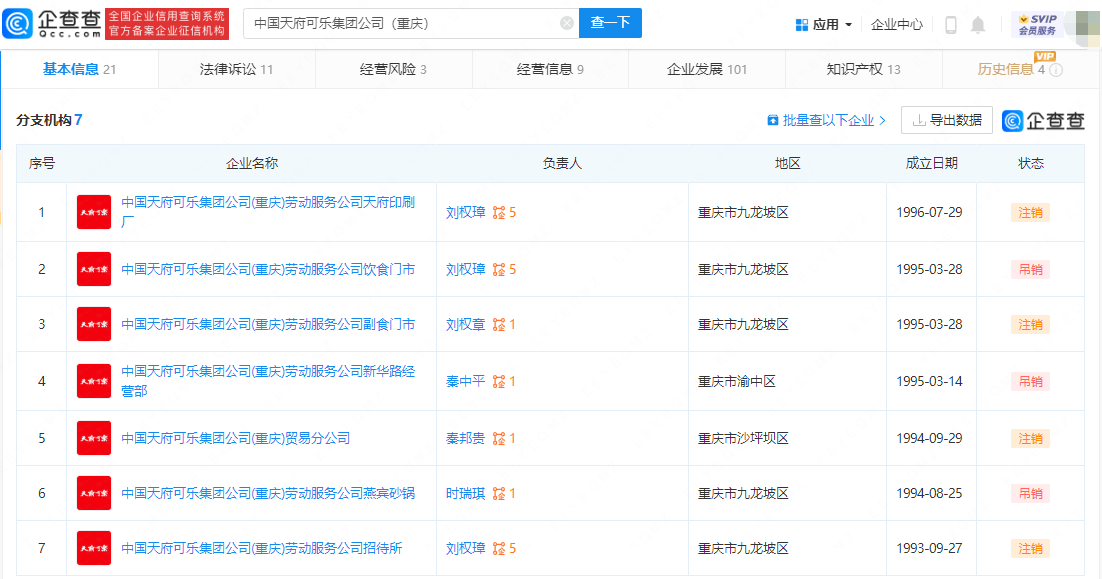
Task: Click 注销 status tag in row 1
Action: pos(1030,212)
